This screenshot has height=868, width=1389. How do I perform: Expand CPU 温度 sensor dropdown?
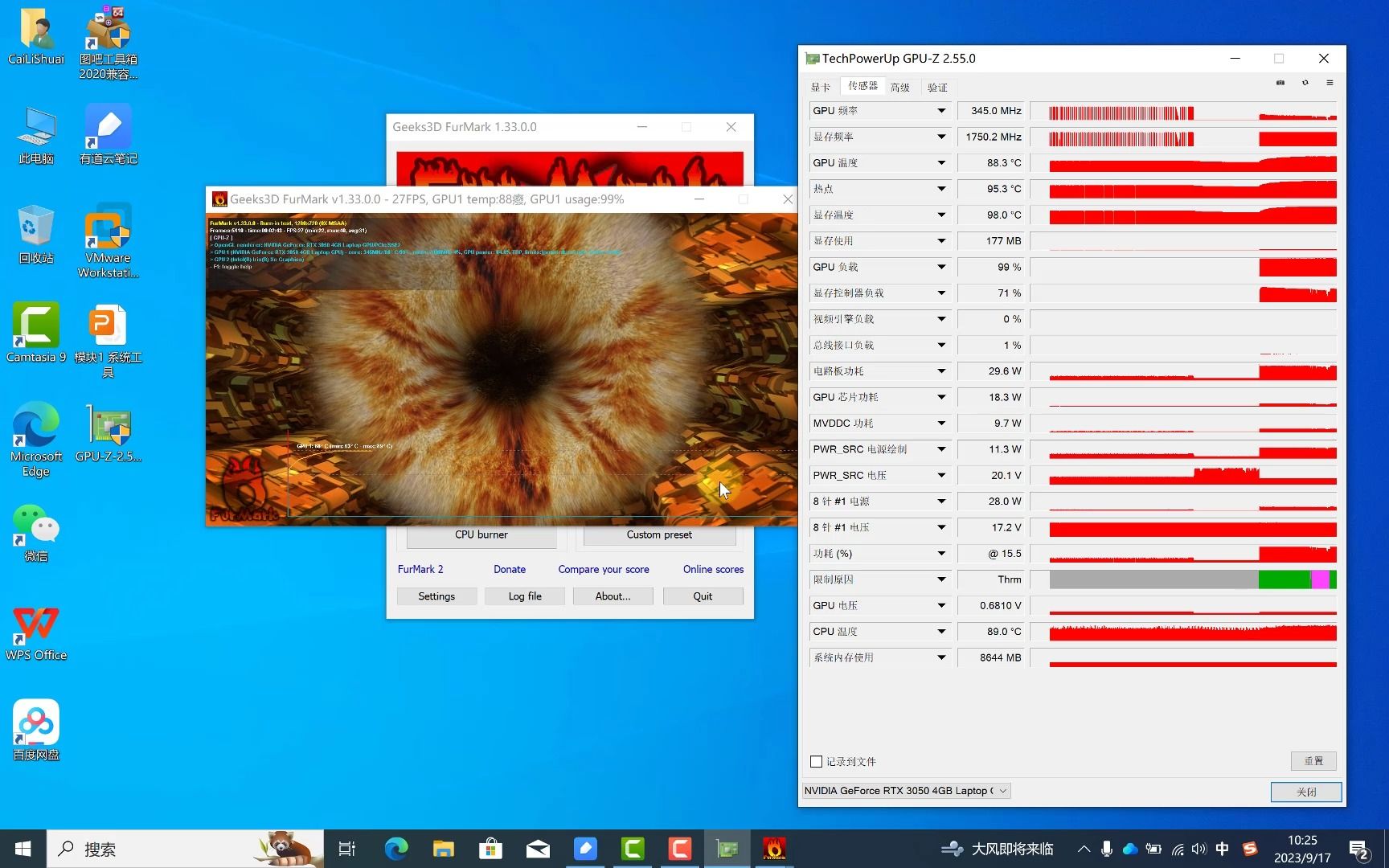[941, 632]
